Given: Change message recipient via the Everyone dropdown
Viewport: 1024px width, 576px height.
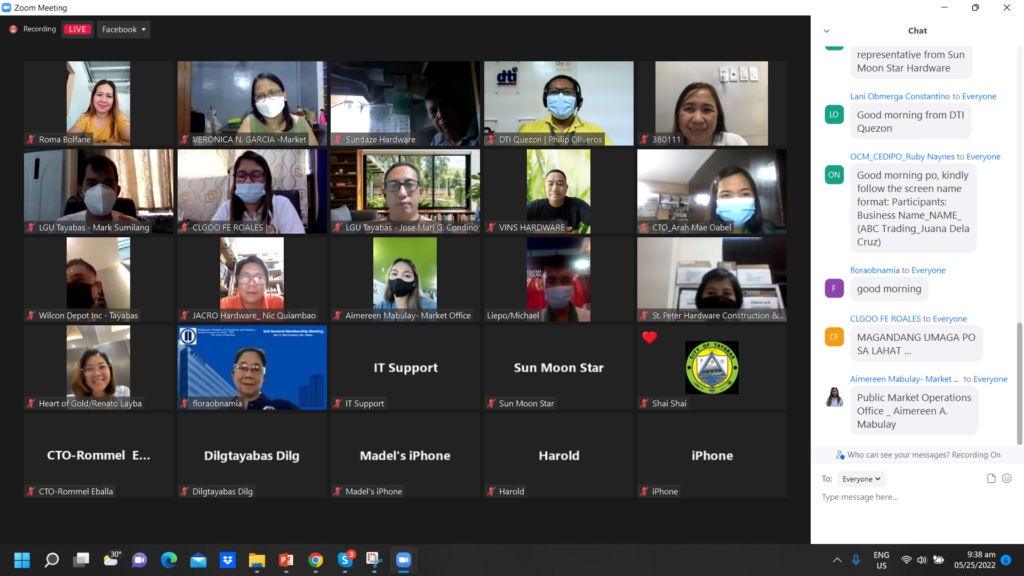Looking at the screenshot, I should tap(861, 478).
